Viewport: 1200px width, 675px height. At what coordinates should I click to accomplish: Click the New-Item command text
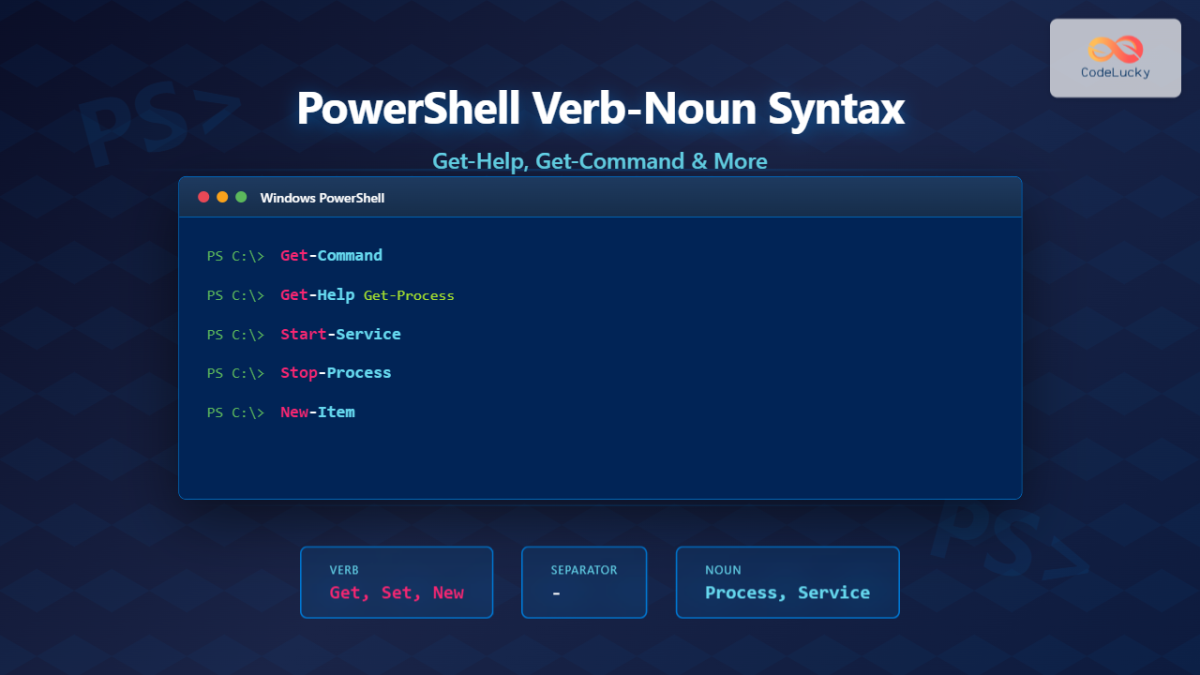pos(317,412)
